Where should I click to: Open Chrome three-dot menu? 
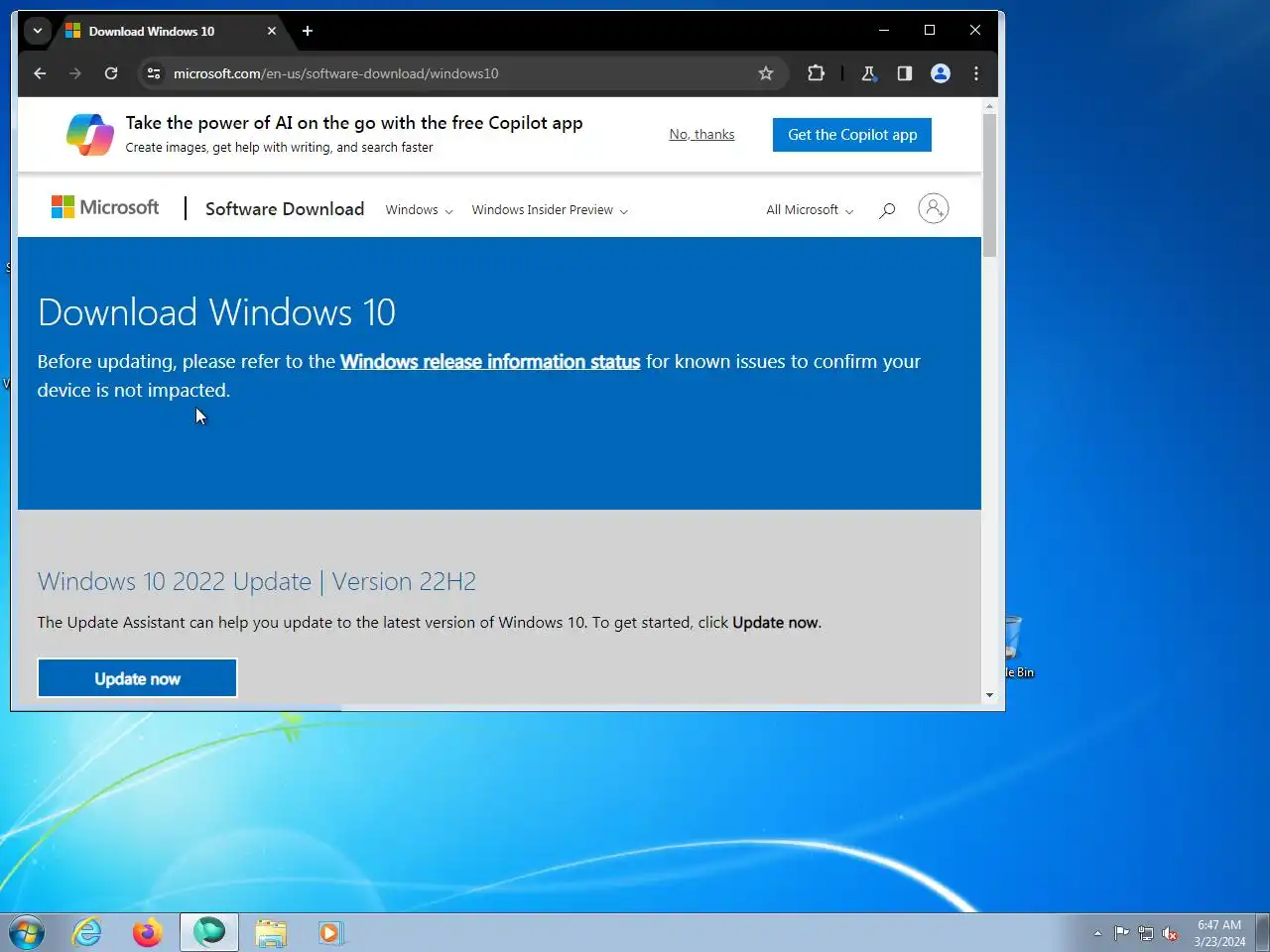976,73
